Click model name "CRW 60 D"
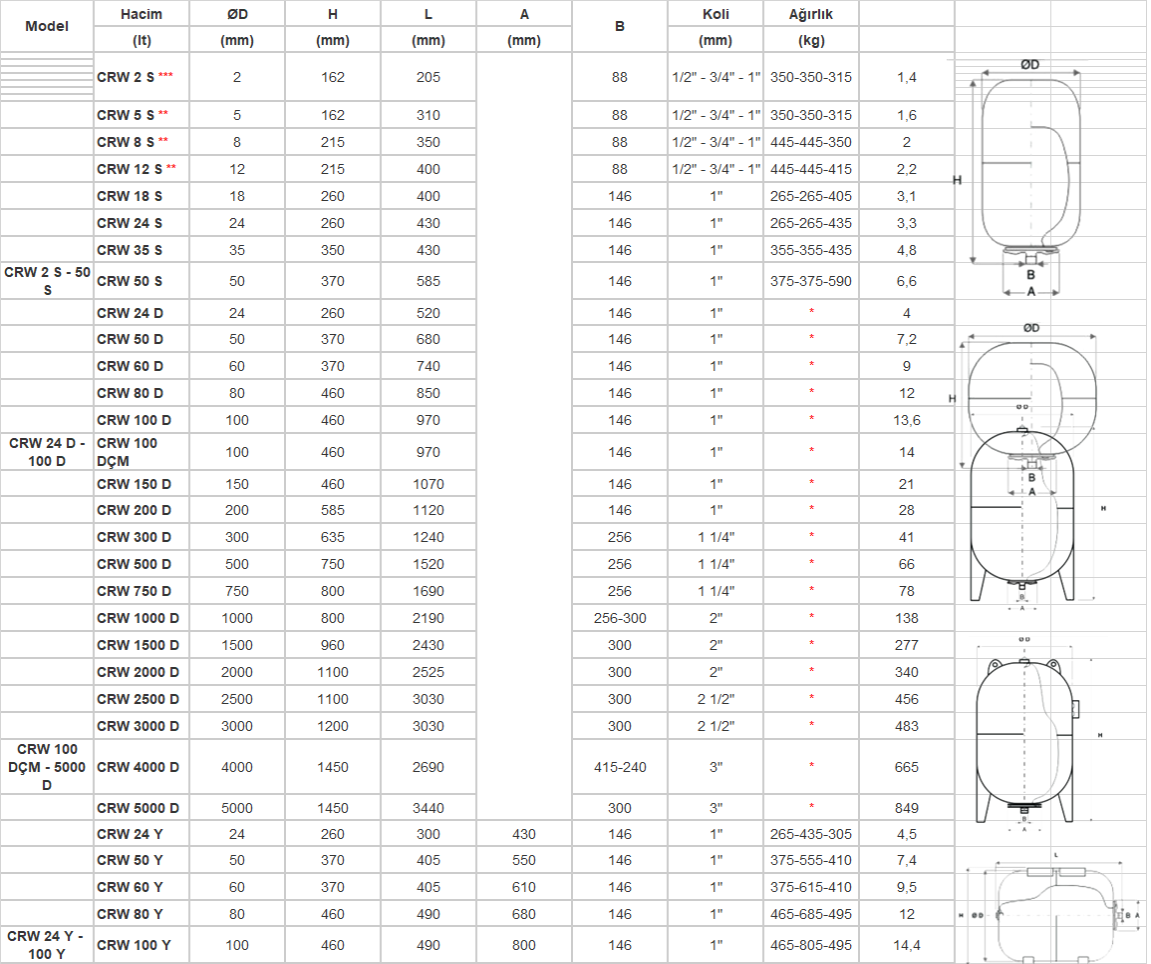This screenshot has height=964, width=1151. 130,366
